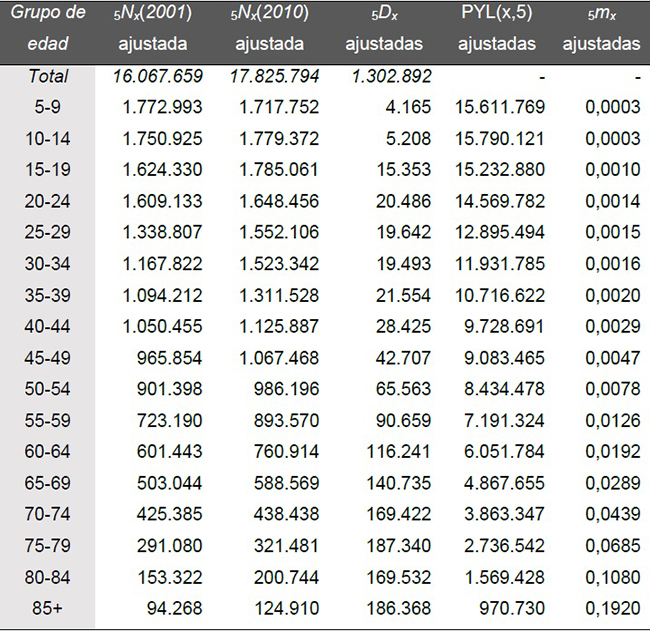Select the 5mx ajustadas column header
Viewport: 650px width, 631px height.
(x=601, y=28)
